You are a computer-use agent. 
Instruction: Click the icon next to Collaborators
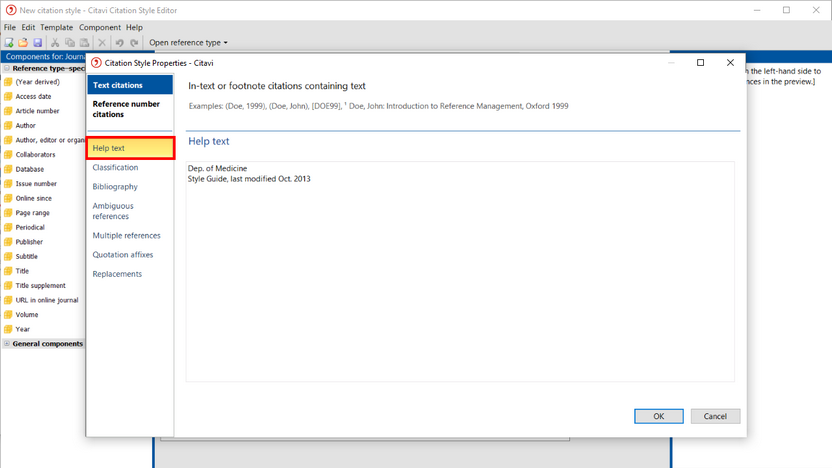pos(8,154)
